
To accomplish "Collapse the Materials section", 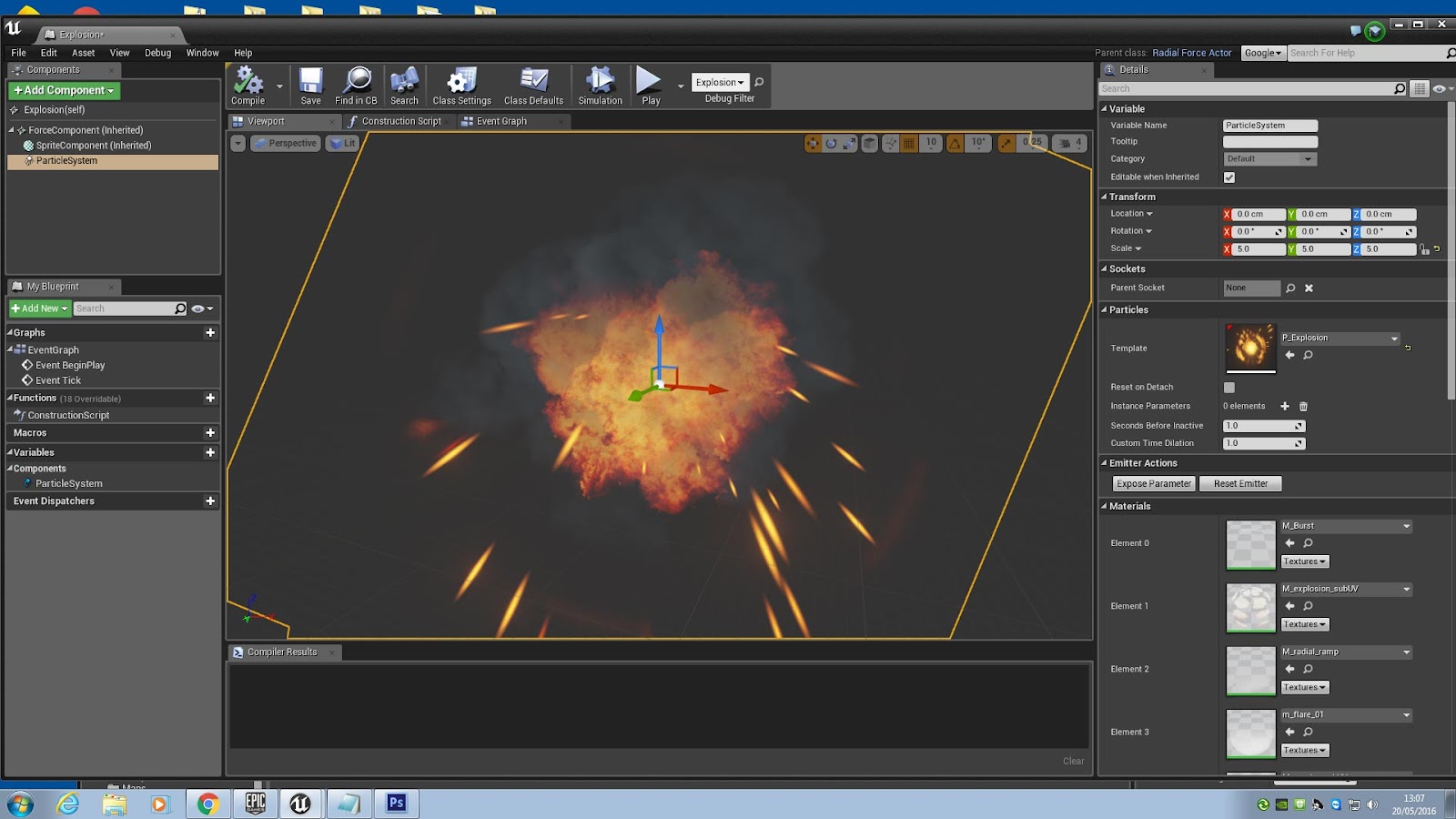I will point(1129,506).
